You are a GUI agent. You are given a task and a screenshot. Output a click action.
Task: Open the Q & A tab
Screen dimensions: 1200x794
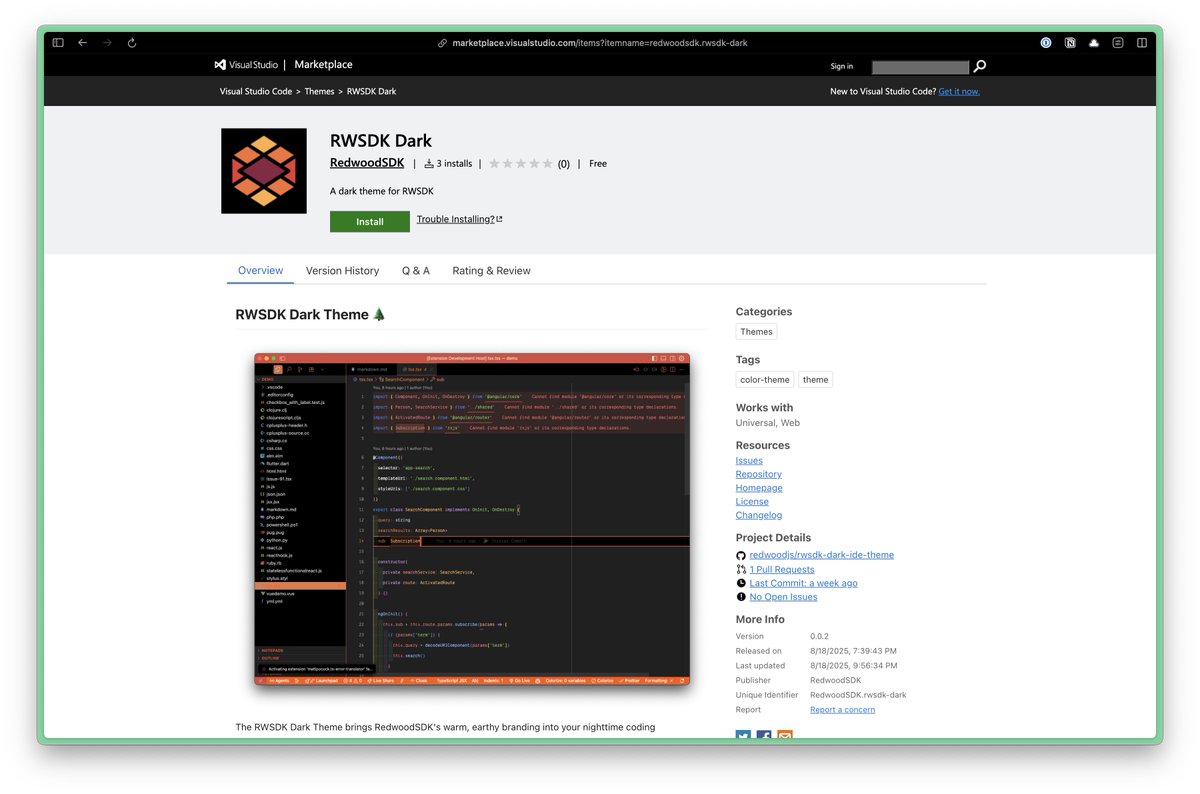pos(416,271)
